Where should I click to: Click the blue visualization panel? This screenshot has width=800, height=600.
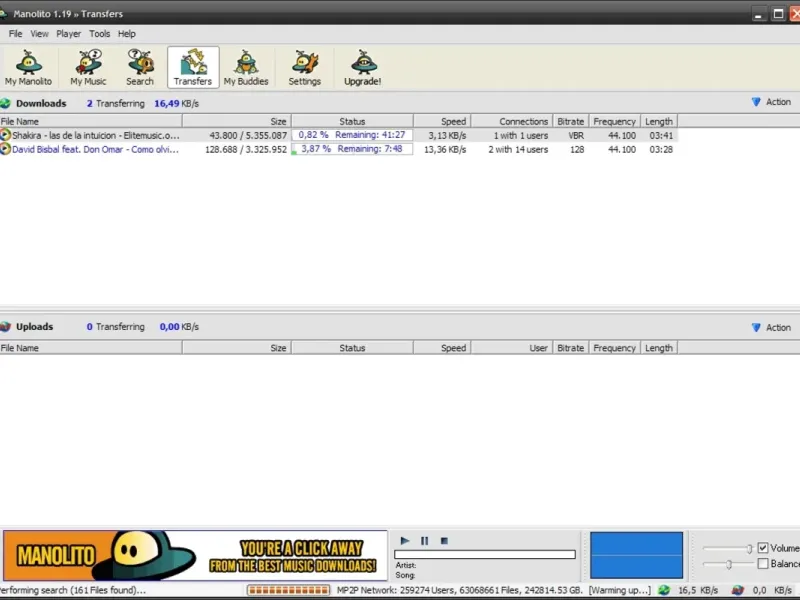tap(636, 555)
